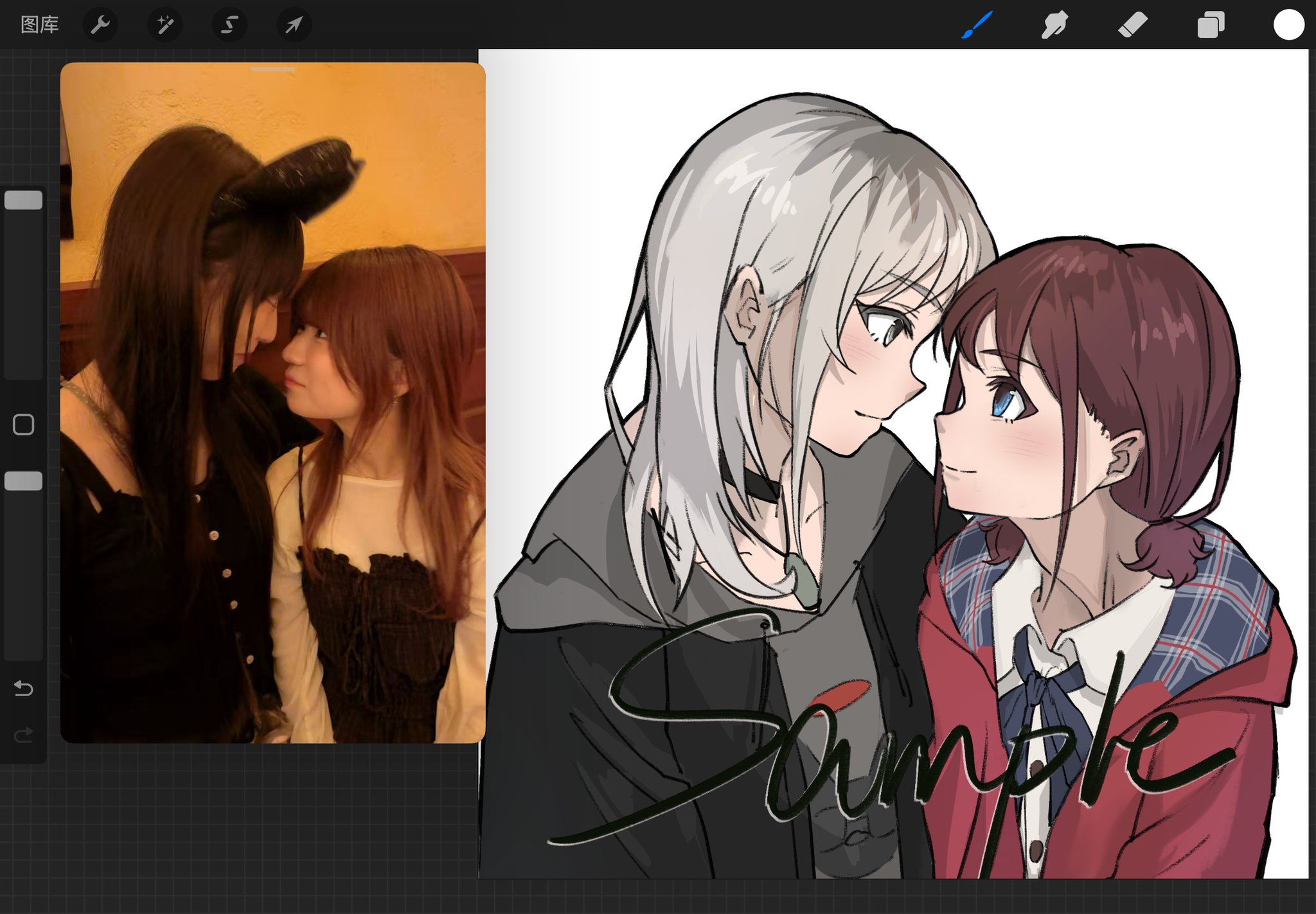This screenshot has height=914, width=1316.
Task: Select the Smudge tool
Action: tap(1054, 25)
